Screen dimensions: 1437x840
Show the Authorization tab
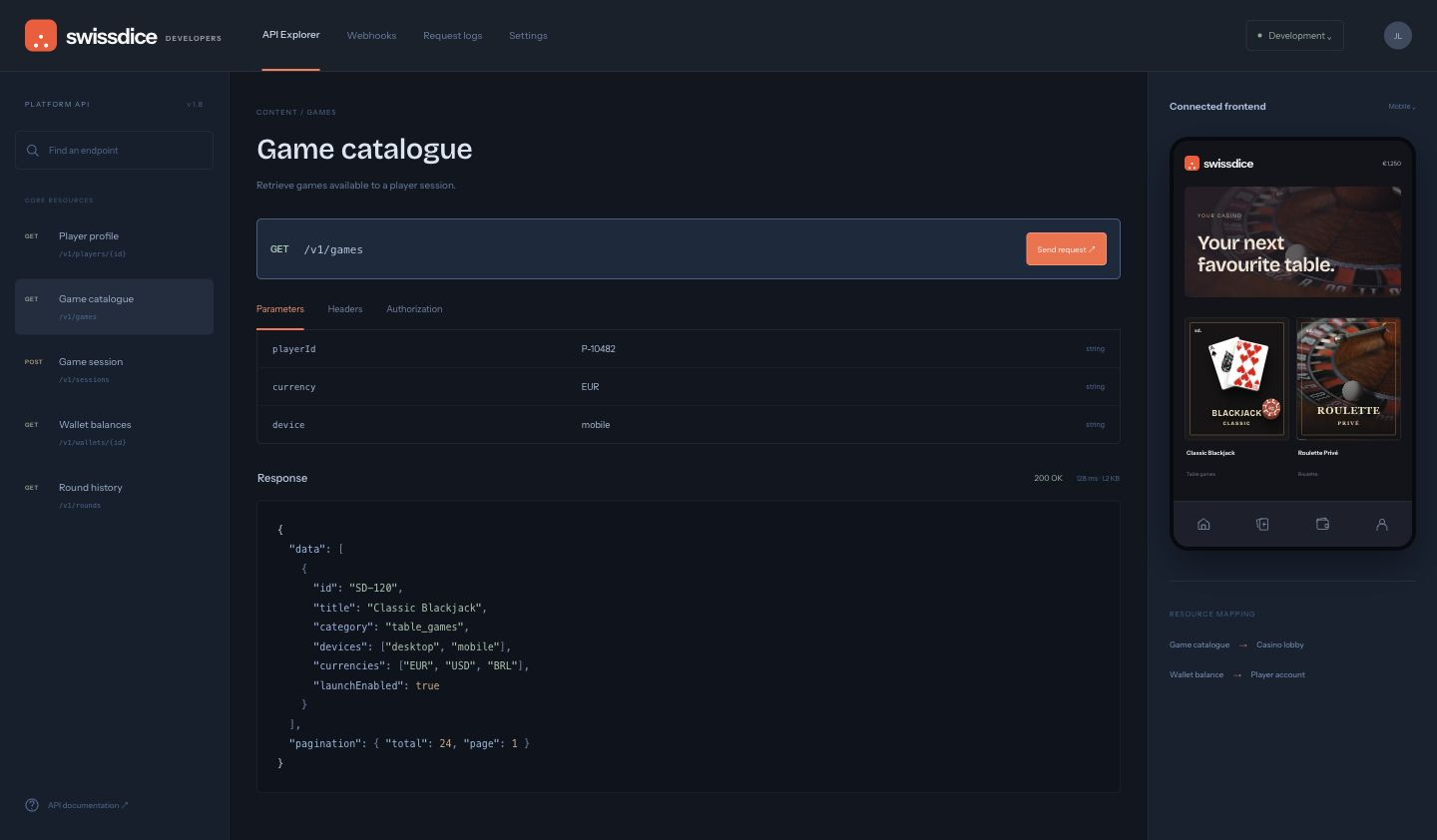(414, 309)
